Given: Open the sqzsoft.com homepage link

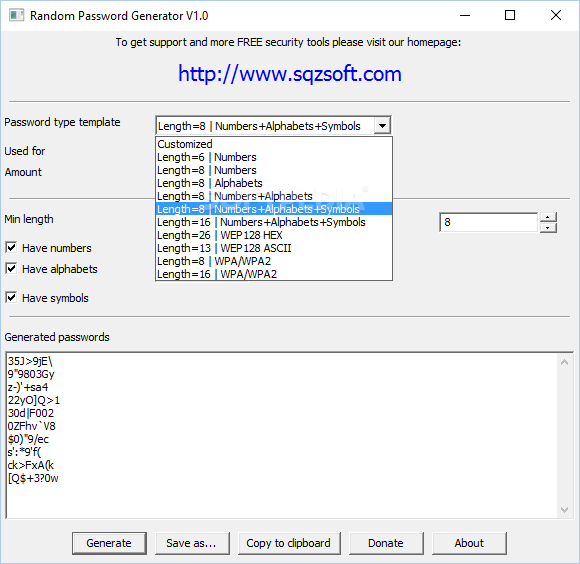Looking at the screenshot, I should [290, 74].
